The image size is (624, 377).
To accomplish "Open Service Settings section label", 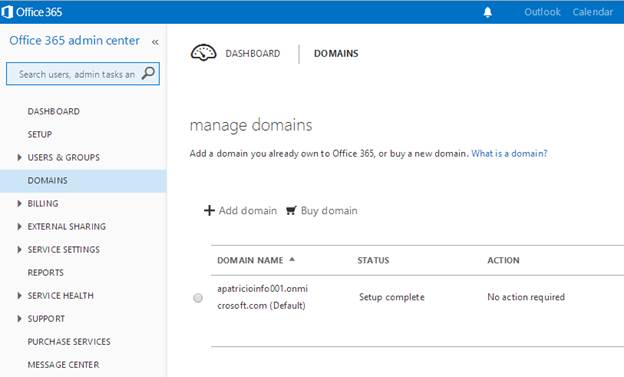I will point(64,250).
